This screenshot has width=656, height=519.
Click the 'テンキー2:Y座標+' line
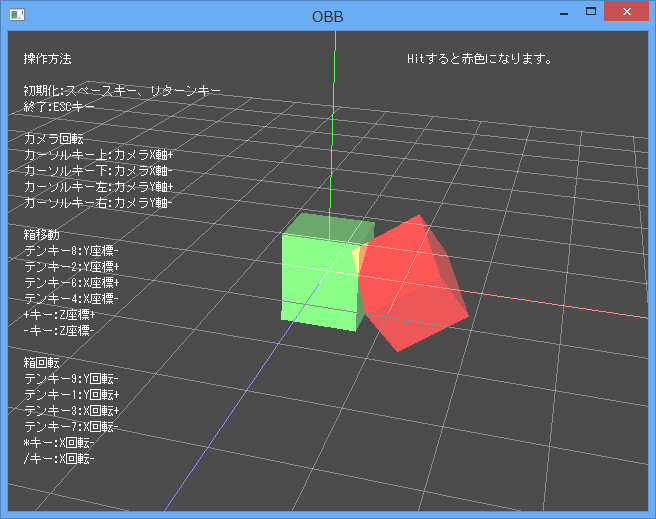(72, 266)
